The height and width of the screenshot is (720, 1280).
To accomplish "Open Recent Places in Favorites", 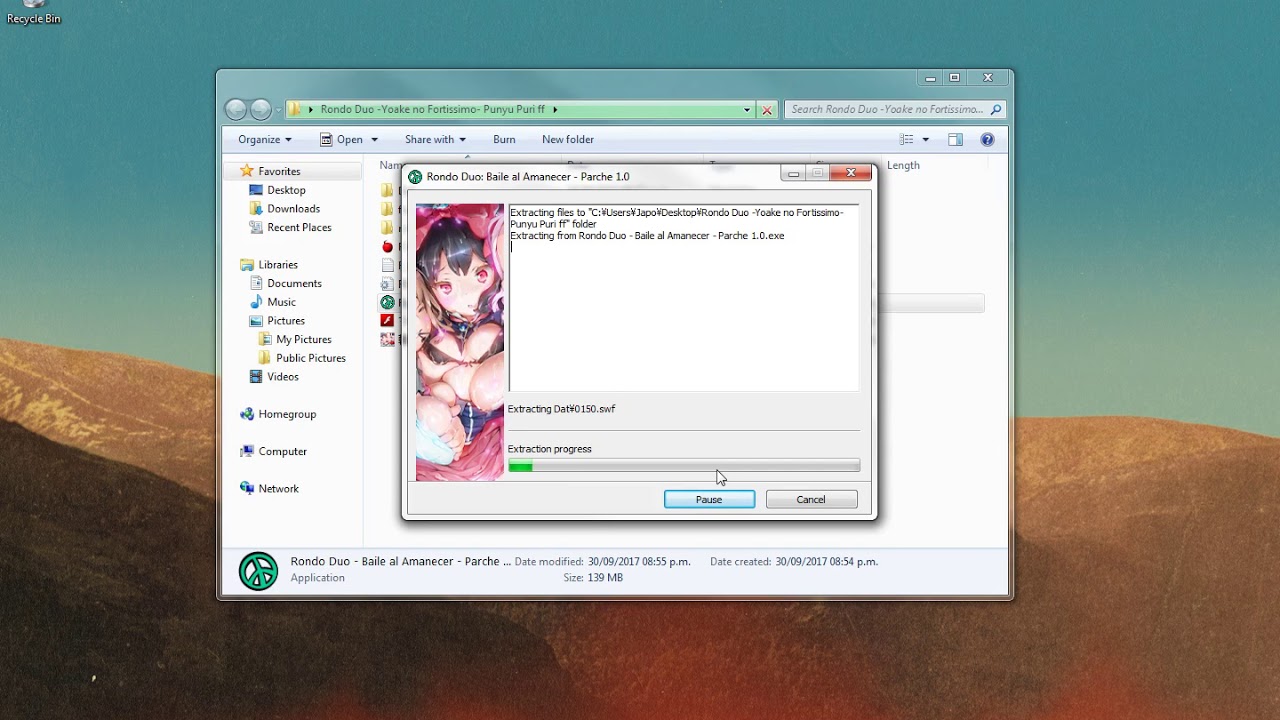I will click(x=299, y=227).
